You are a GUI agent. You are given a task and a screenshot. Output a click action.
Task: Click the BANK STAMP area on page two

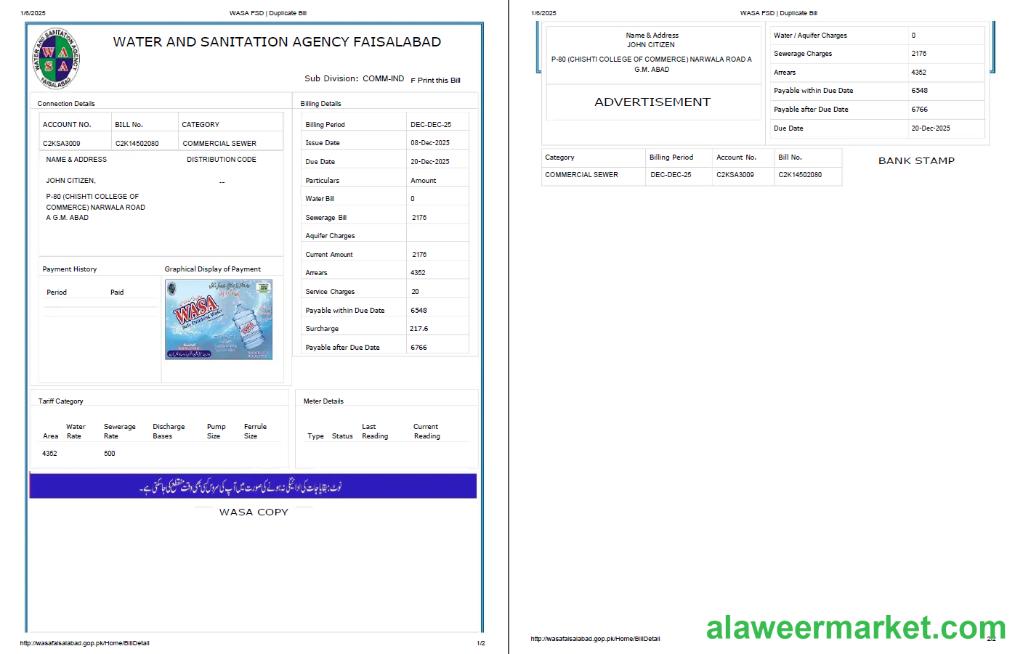[x=915, y=161]
